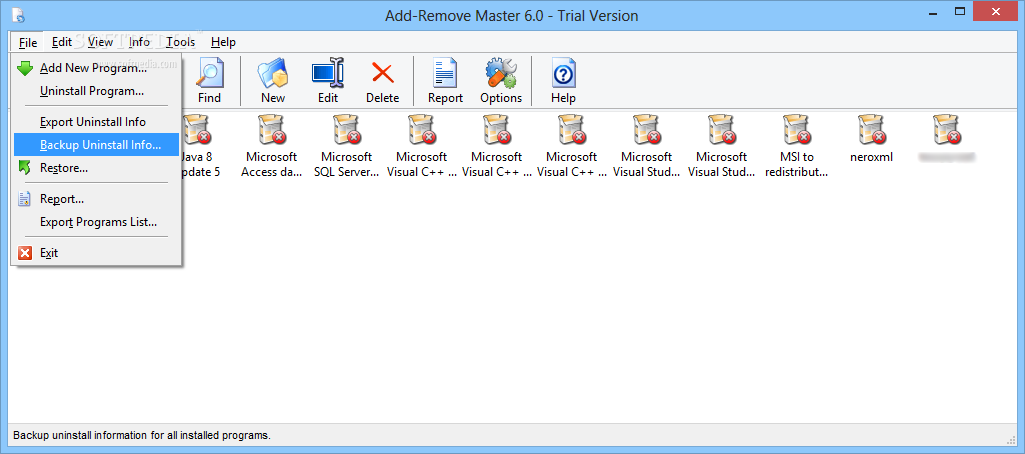1025x454 pixels.
Task: Select the Microsoft Access da... program icon
Action: 271,129
